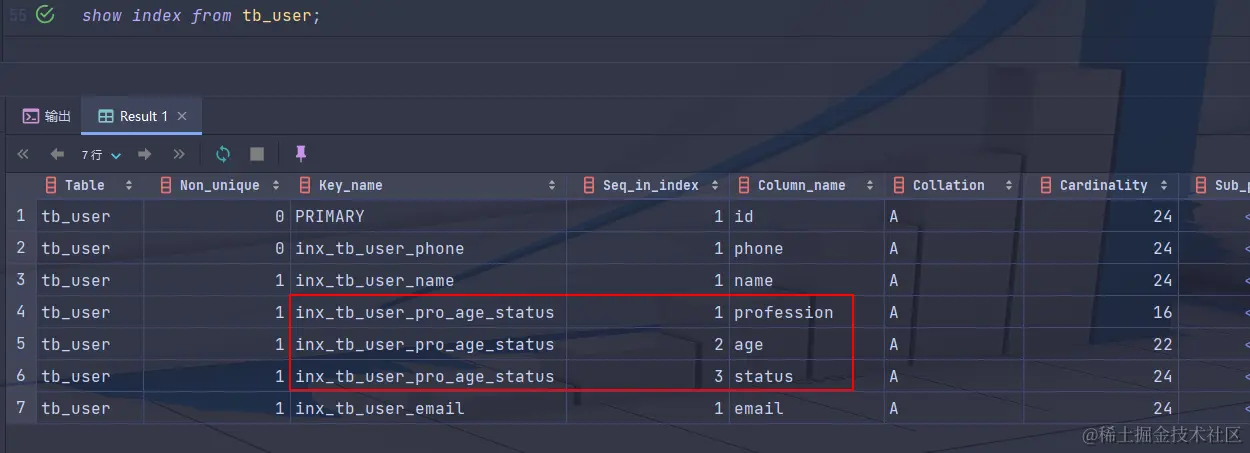Viewport: 1250px width, 453px height.
Task: Click the inx_tb_user_email cell
Action: click(379, 408)
